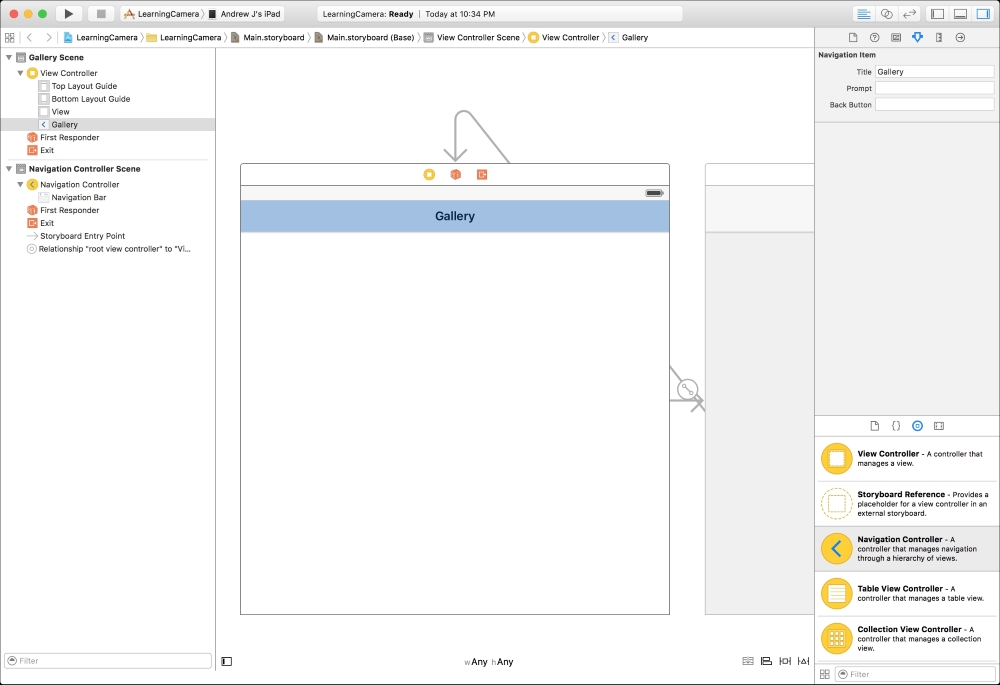Open the File inspector
Image resolution: width=1000 pixels, height=685 pixels.
coord(854,36)
